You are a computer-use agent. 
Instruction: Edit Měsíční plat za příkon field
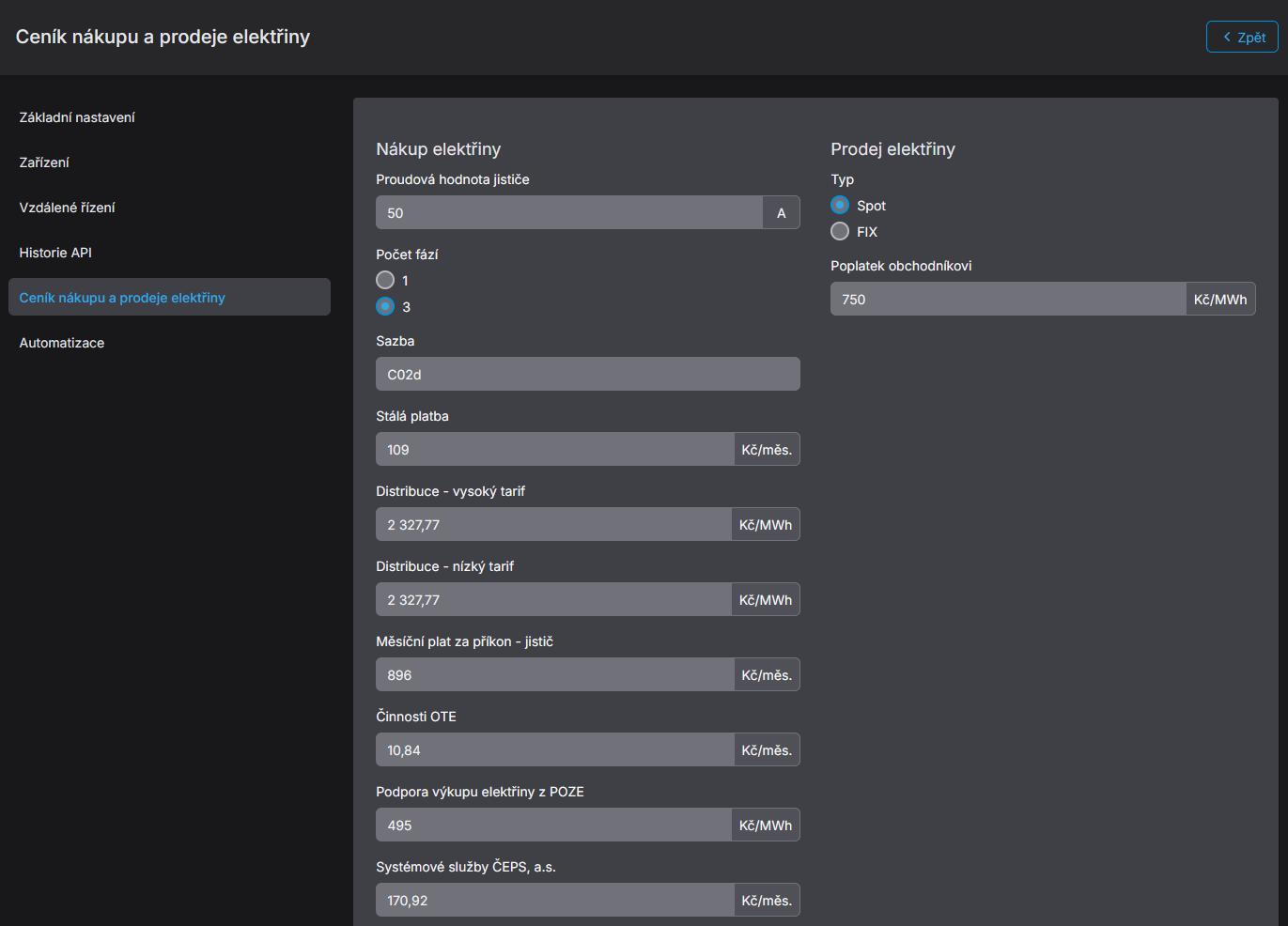point(554,675)
